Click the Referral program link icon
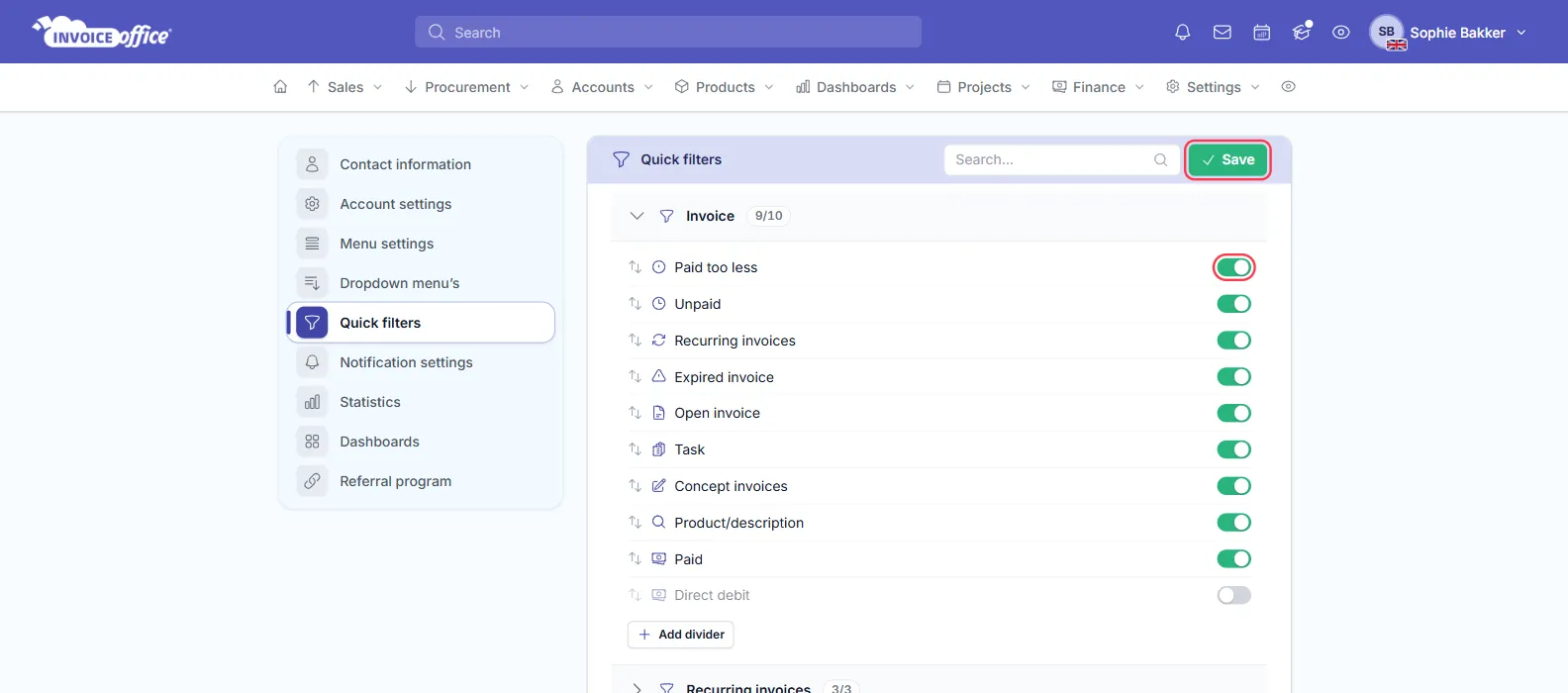The height and width of the screenshot is (693, 1568). (312, 481)
